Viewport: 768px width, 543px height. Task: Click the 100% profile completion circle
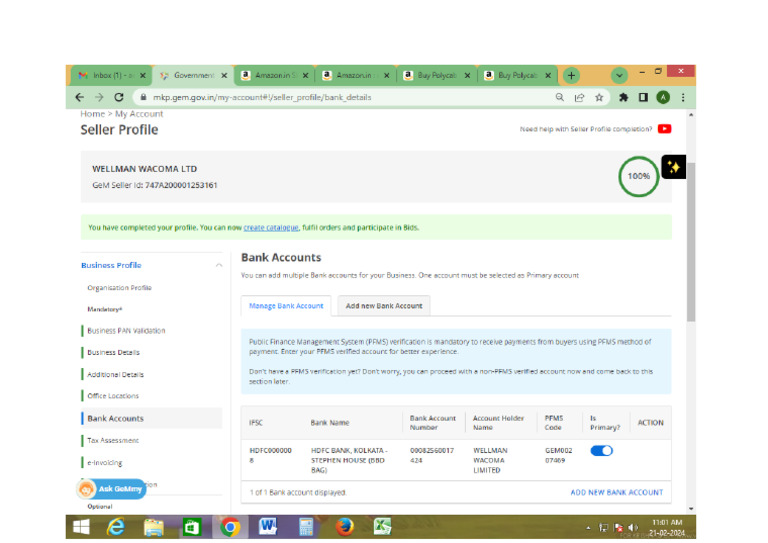tap(639, 176)
